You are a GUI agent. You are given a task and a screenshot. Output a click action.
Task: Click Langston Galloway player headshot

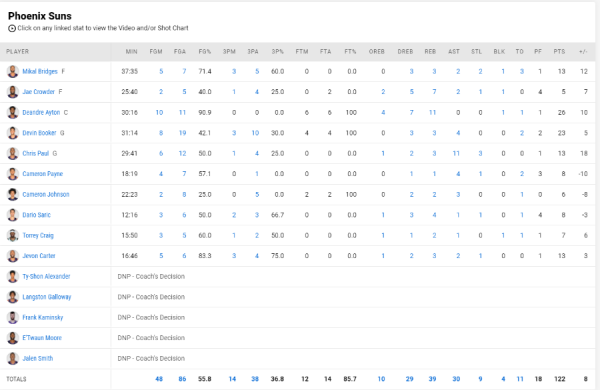pyautogui.click(x=13, y=297)
